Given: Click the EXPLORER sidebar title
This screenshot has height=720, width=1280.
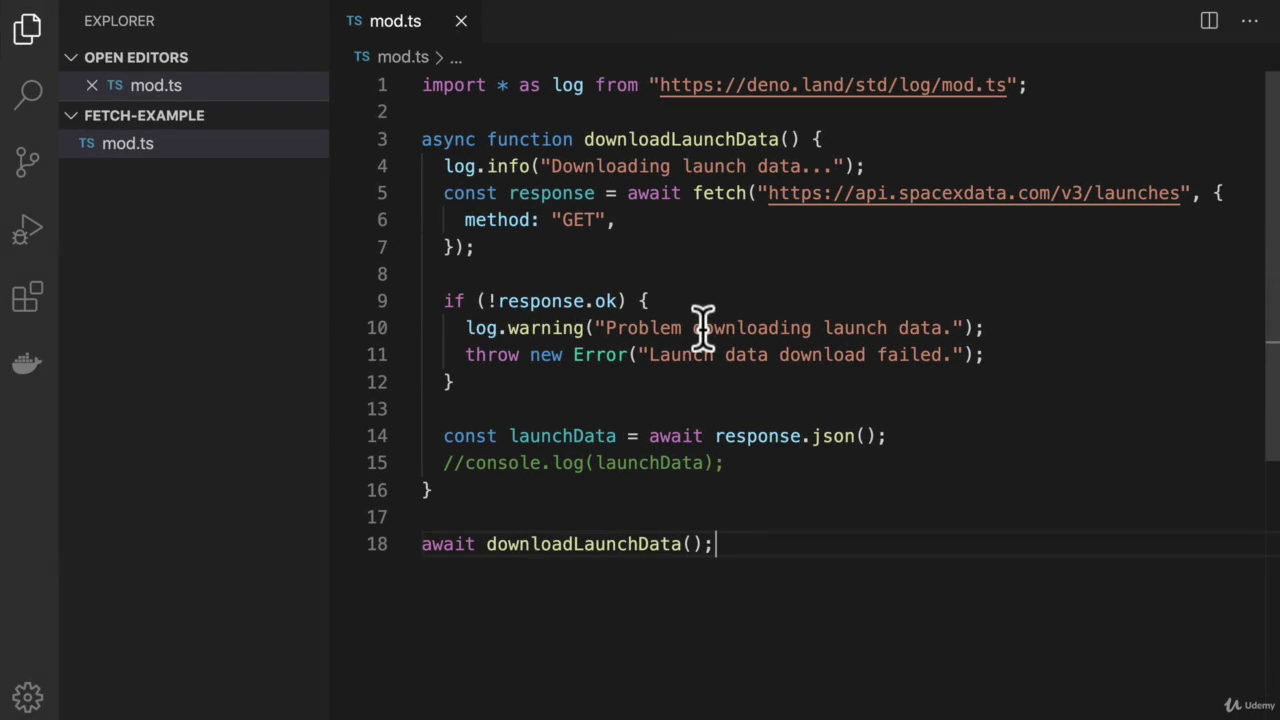Looking at the screenshot, I should tap(119, 21).
